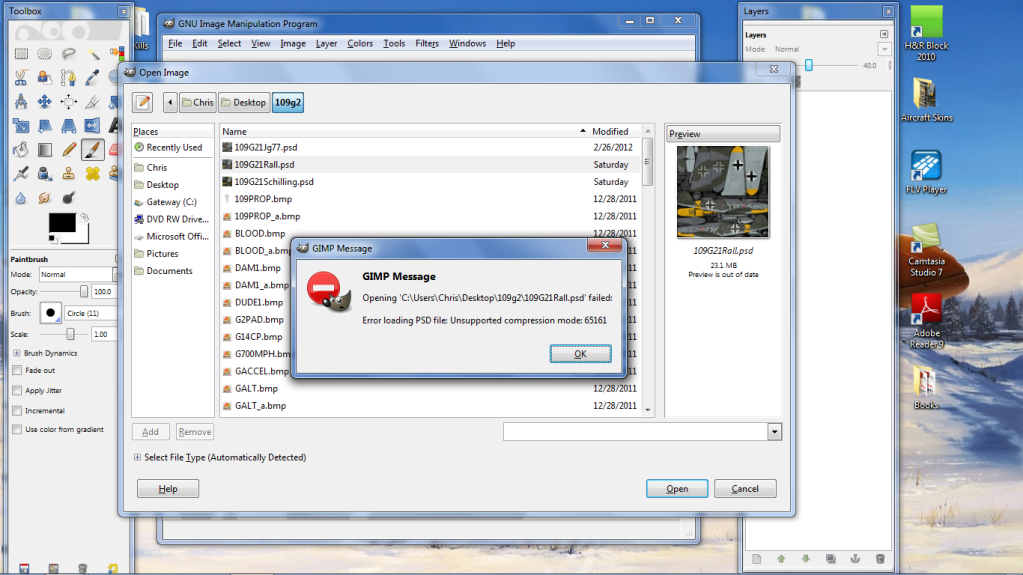Click the path back arrow button
This screenshot has width=1023, height=575.
tap(170, 102)
